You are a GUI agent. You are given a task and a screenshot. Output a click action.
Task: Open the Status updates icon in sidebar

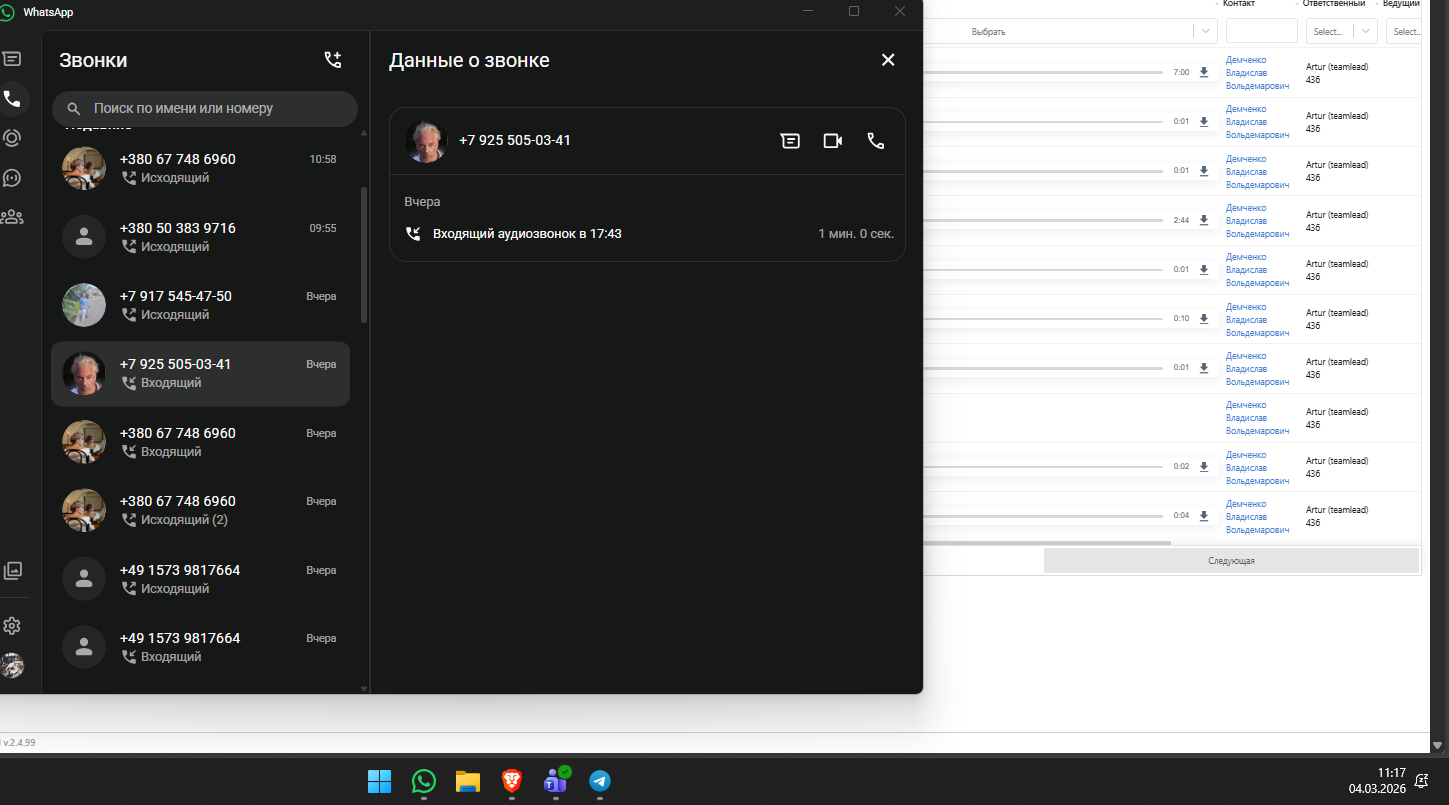click(x=12, y=138)
